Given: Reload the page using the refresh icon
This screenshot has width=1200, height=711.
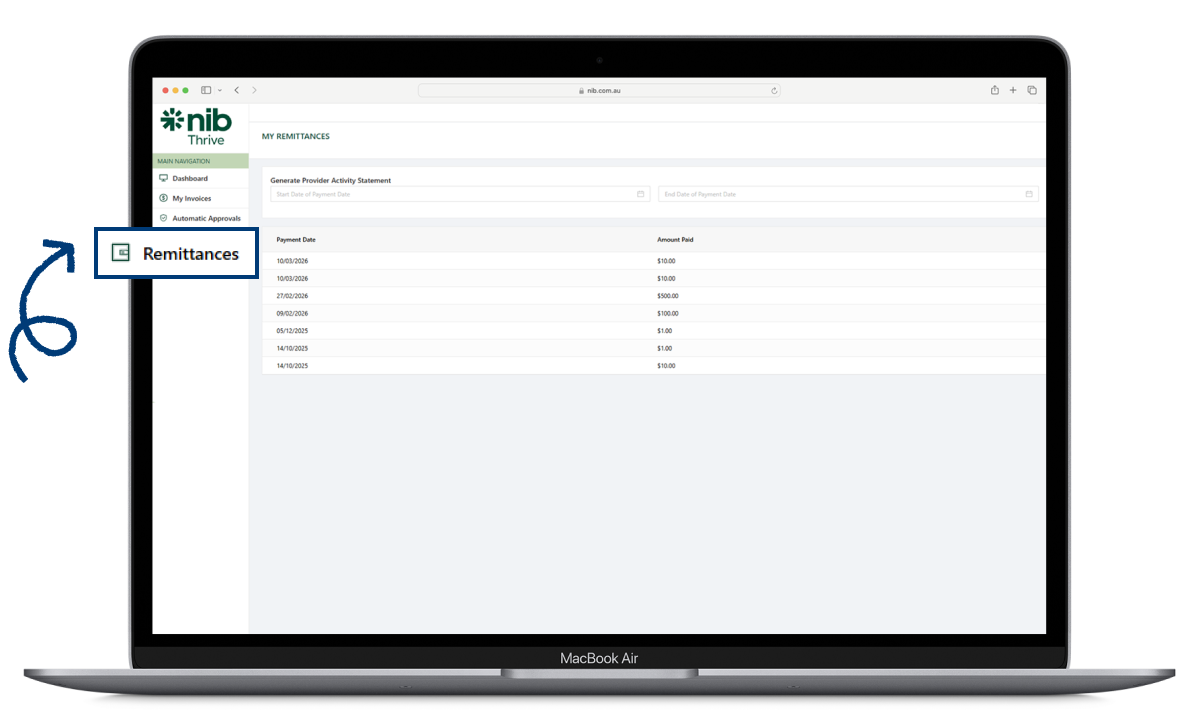Looking at the screenshot, I should [x=774, y=90].
